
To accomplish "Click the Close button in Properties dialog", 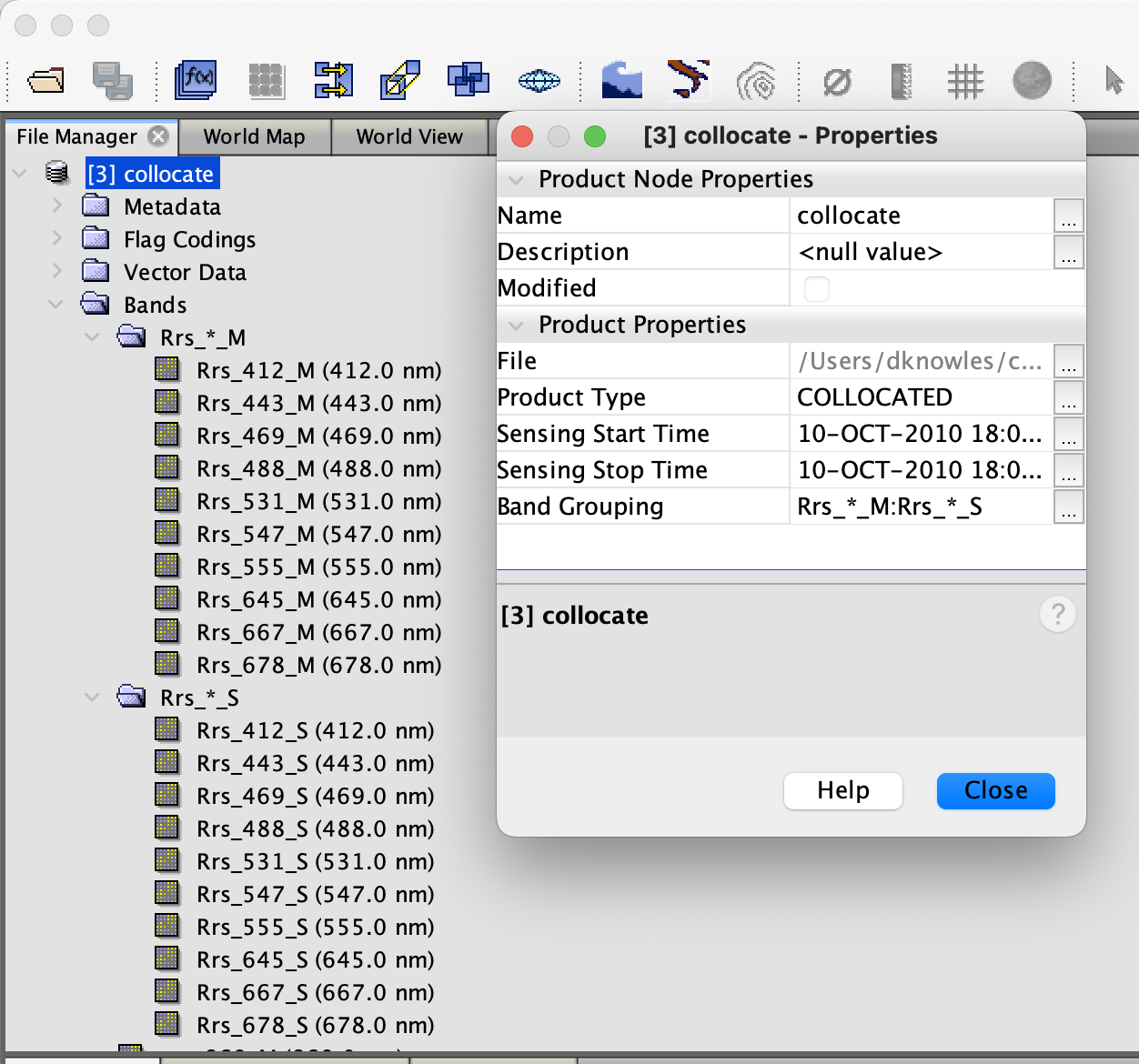I will tap(995, 790).
